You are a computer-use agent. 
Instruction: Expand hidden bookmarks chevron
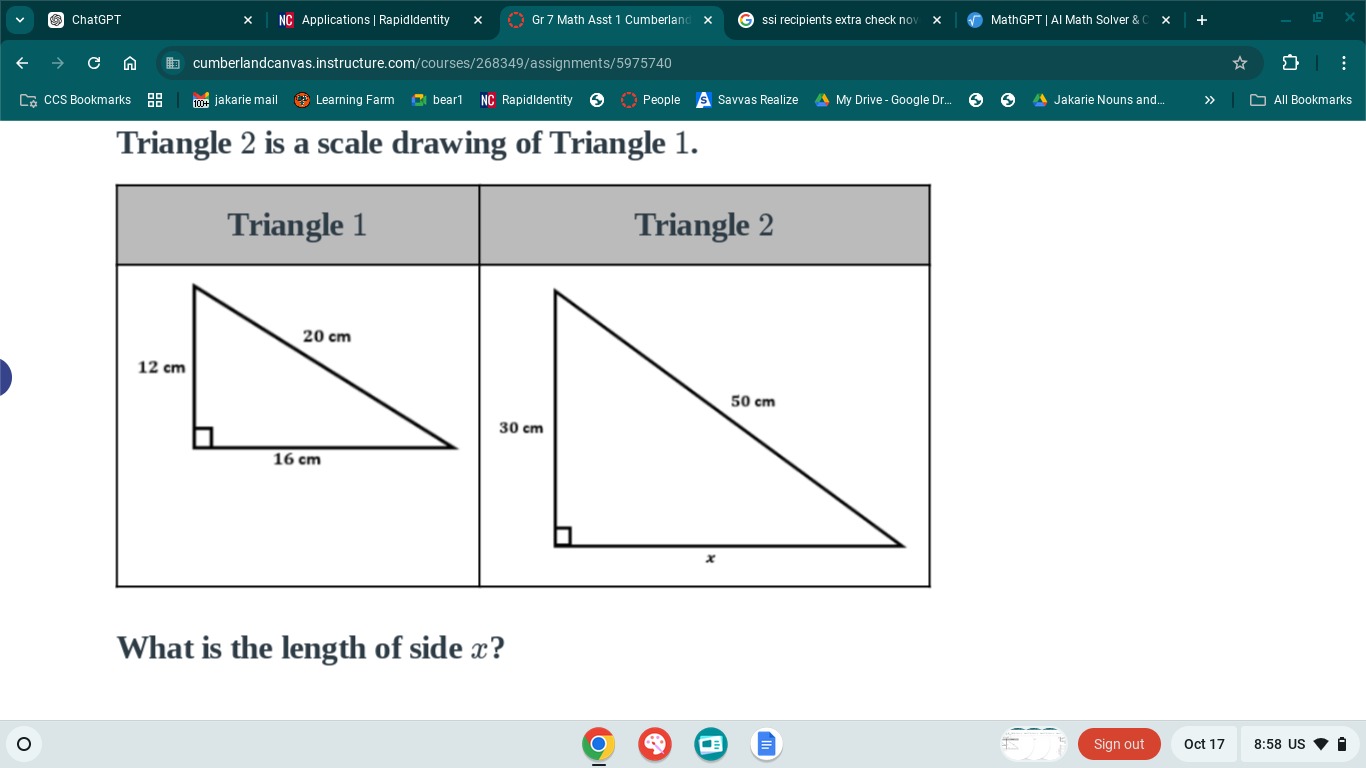(x=1209, y=100)
